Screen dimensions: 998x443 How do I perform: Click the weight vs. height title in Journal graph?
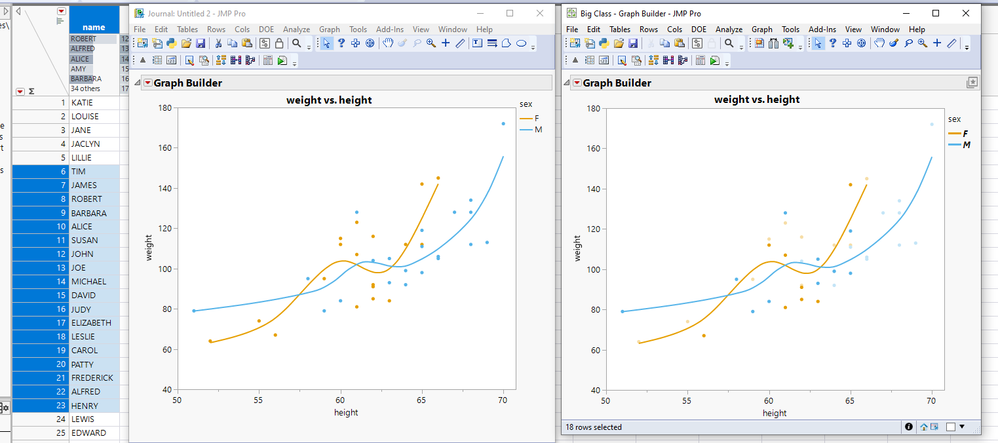tap(329, 99)
